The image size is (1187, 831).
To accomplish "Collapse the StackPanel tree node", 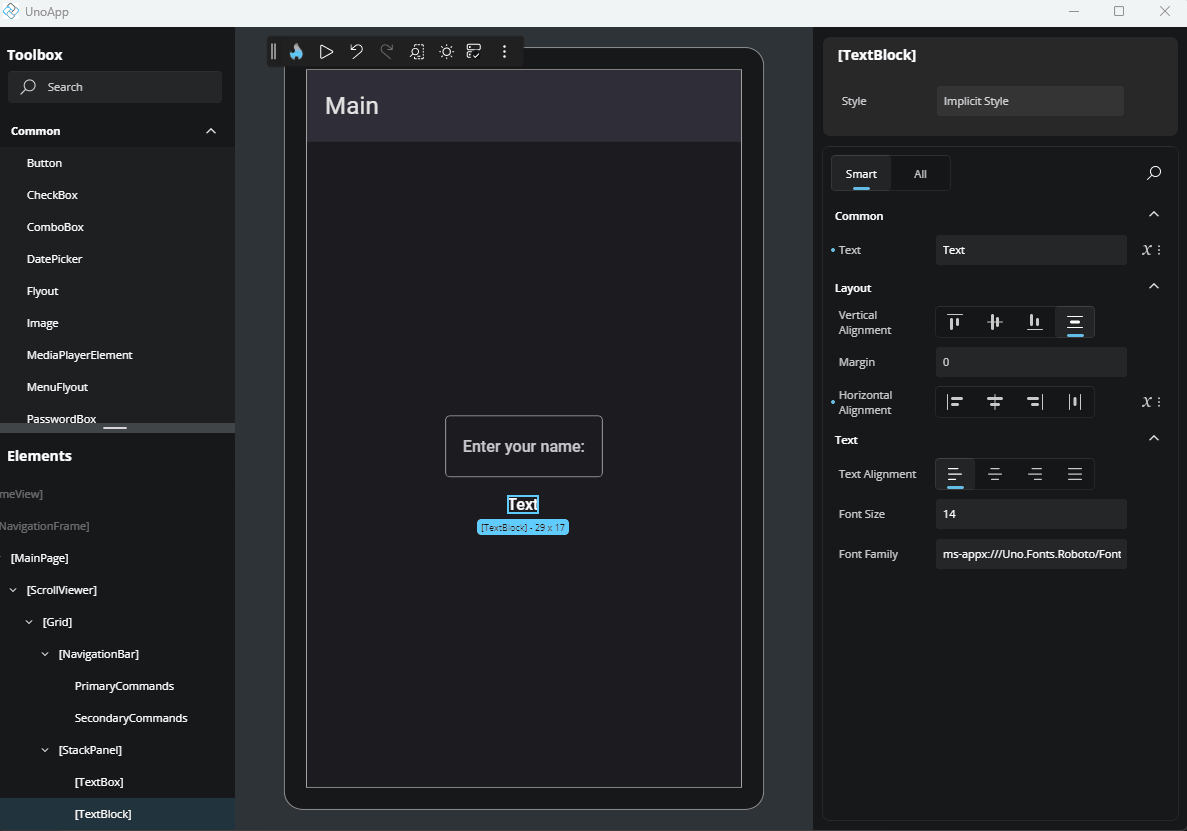I will [44, 749].
